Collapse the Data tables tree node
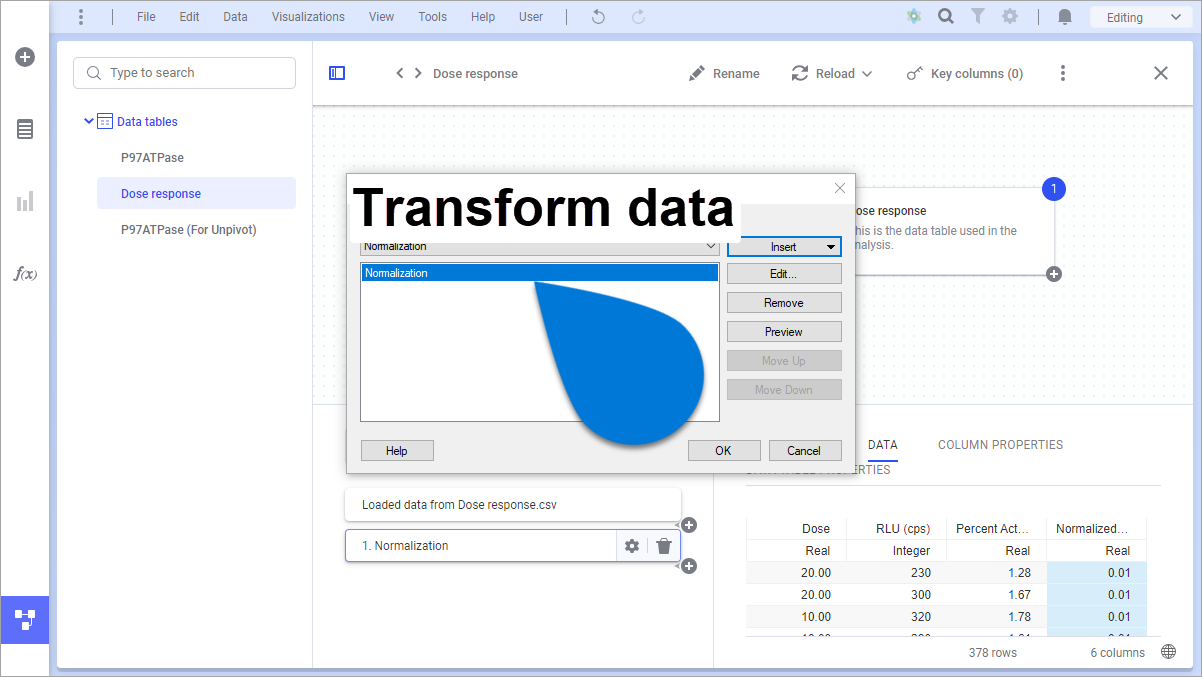The height and width of the screenshot is (677, 1202). click(88, 121)
